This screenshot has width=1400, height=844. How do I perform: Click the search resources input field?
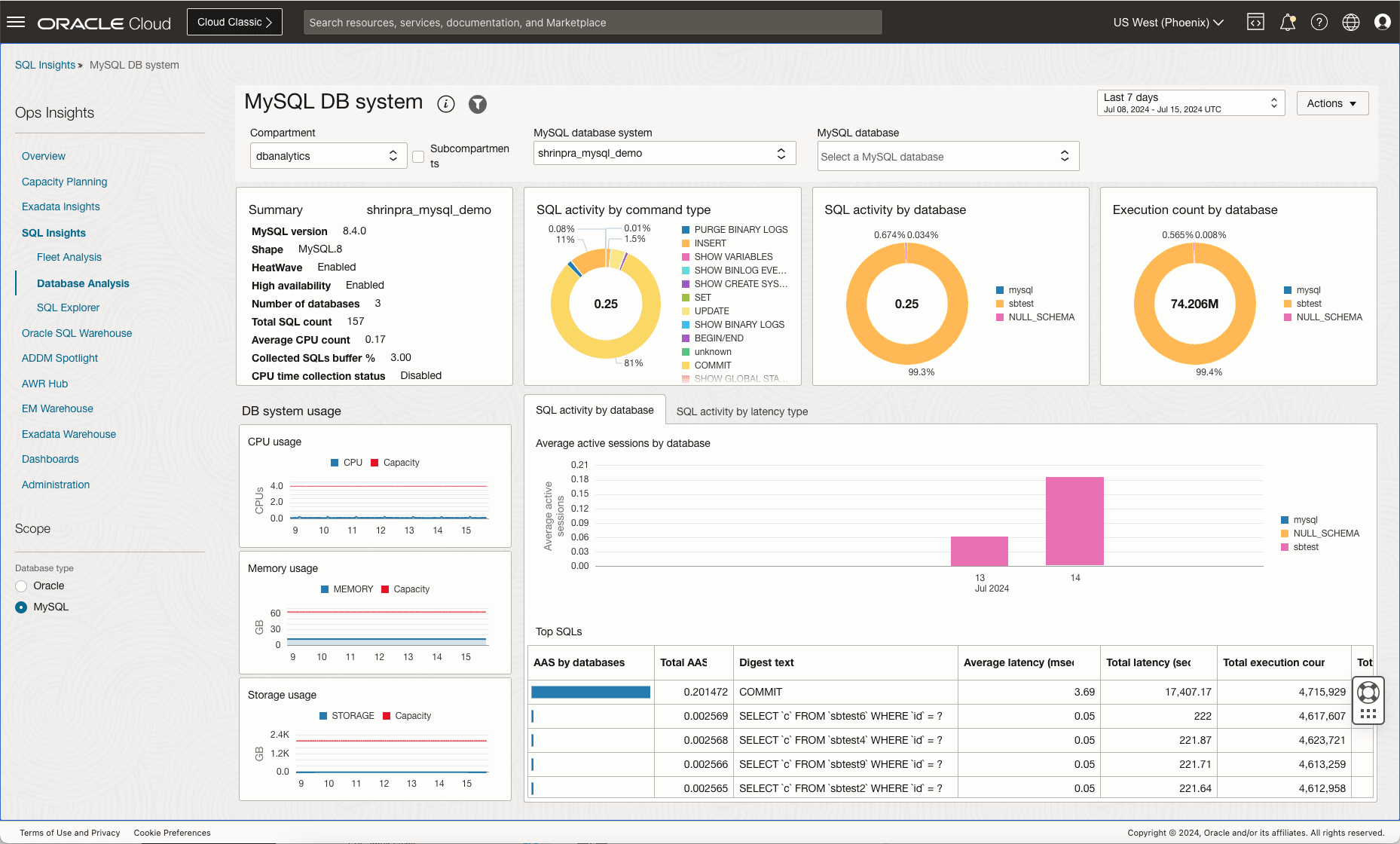(x=592, y=22)
